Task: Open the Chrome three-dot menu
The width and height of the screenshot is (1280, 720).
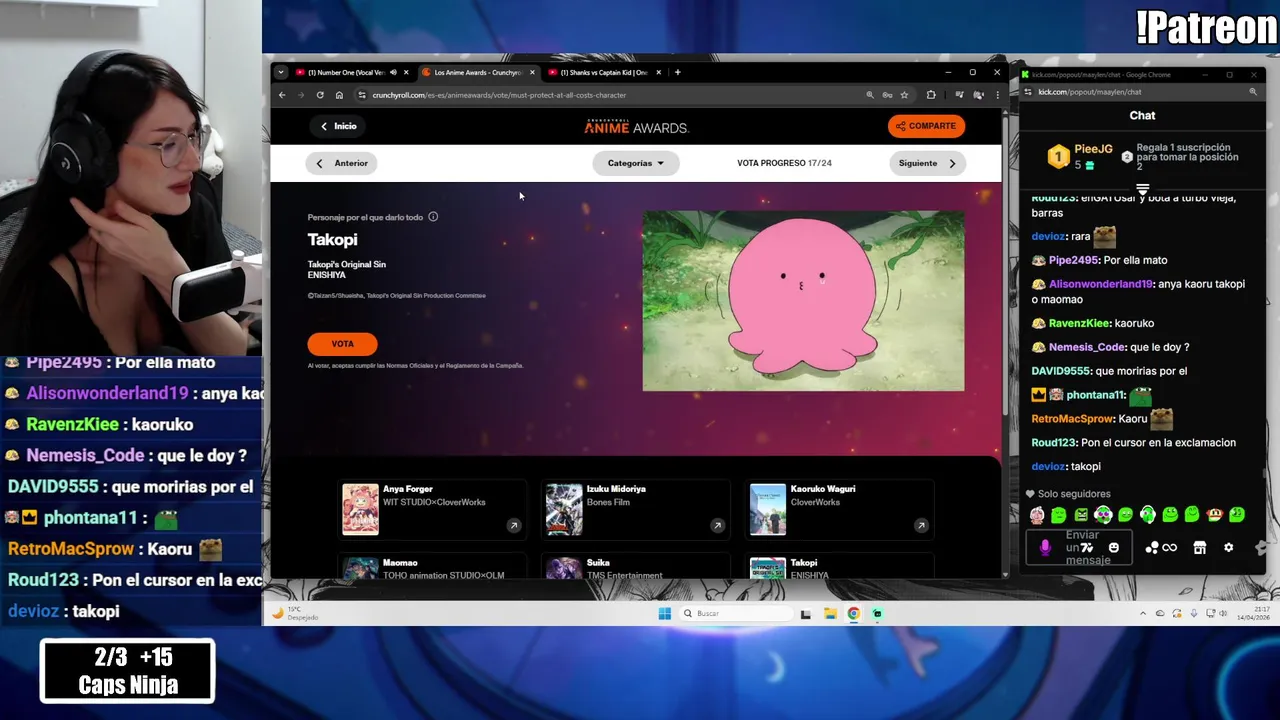Action: coord(997,95)
